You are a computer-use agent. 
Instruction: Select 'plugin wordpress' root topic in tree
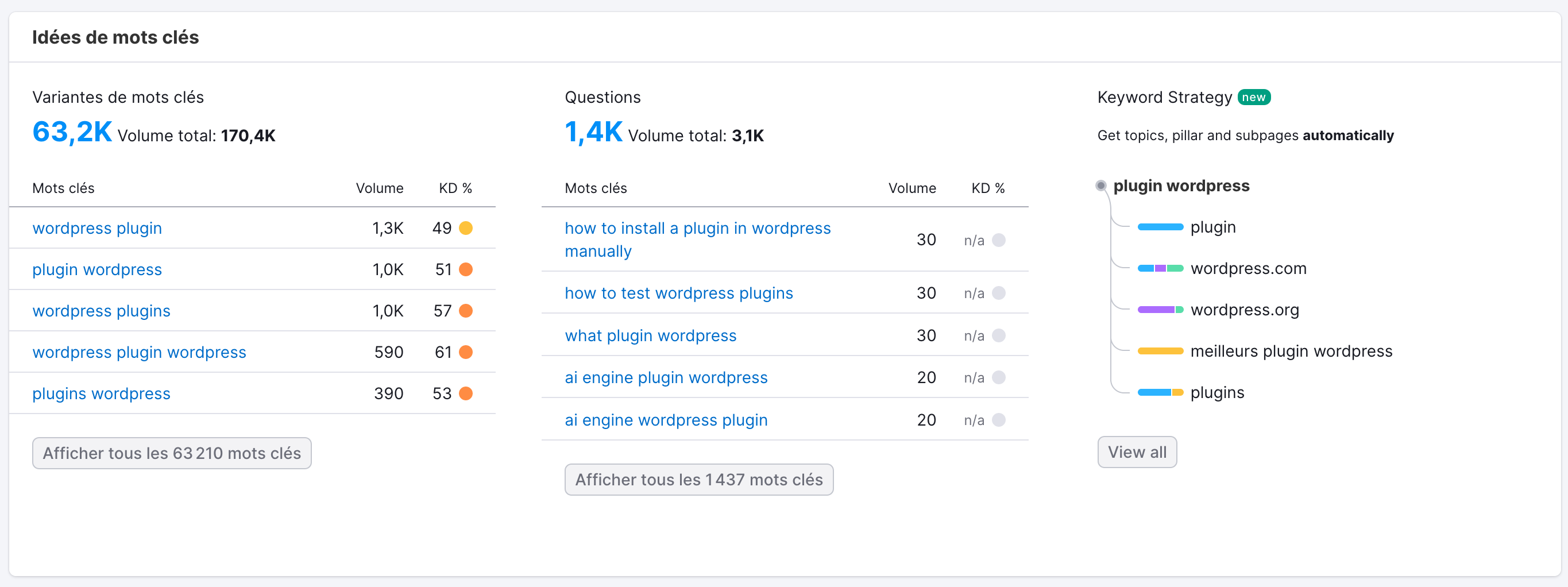pos(1181,186)
